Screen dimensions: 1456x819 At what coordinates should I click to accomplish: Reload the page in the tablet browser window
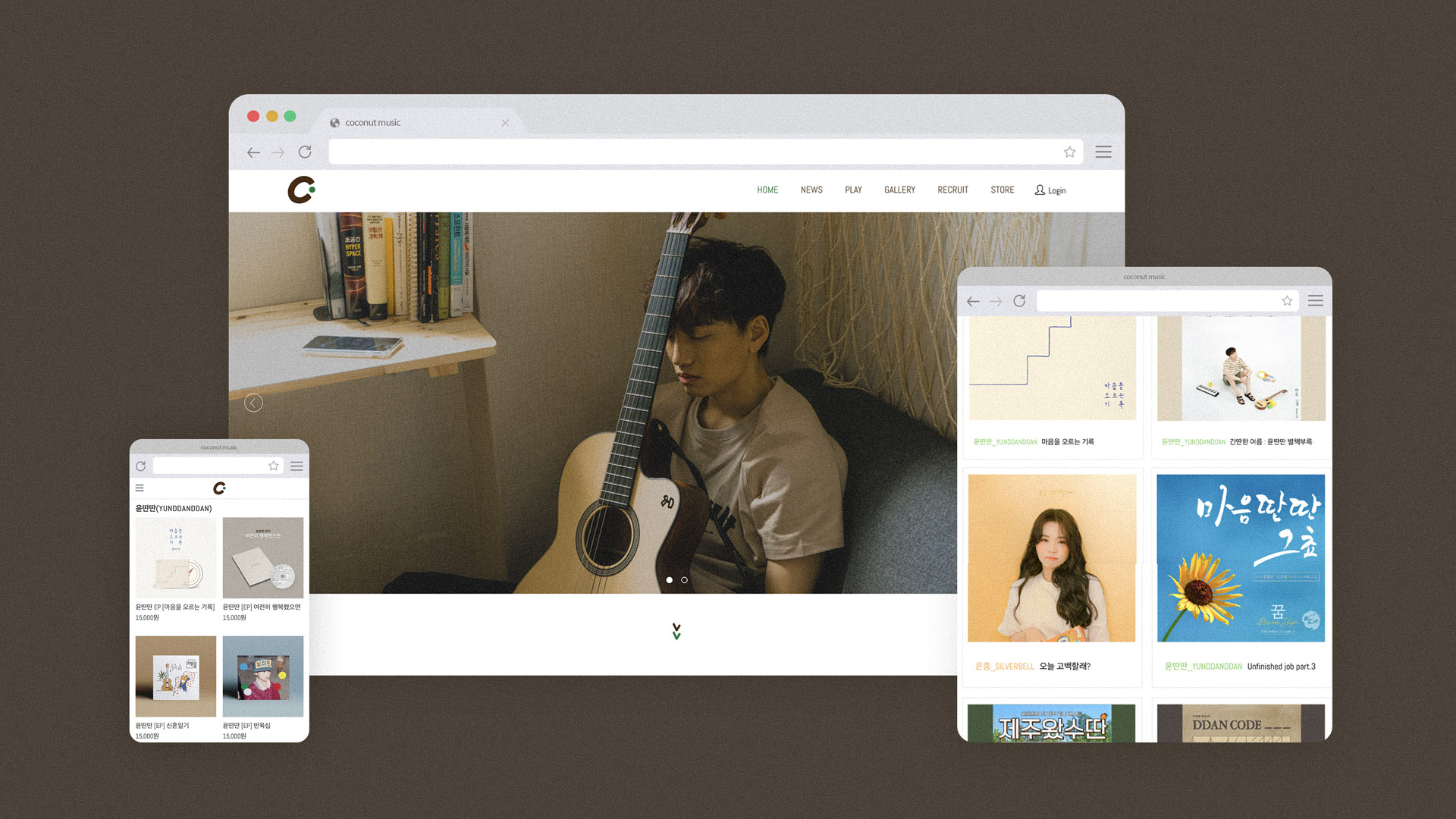(1019, 301)
